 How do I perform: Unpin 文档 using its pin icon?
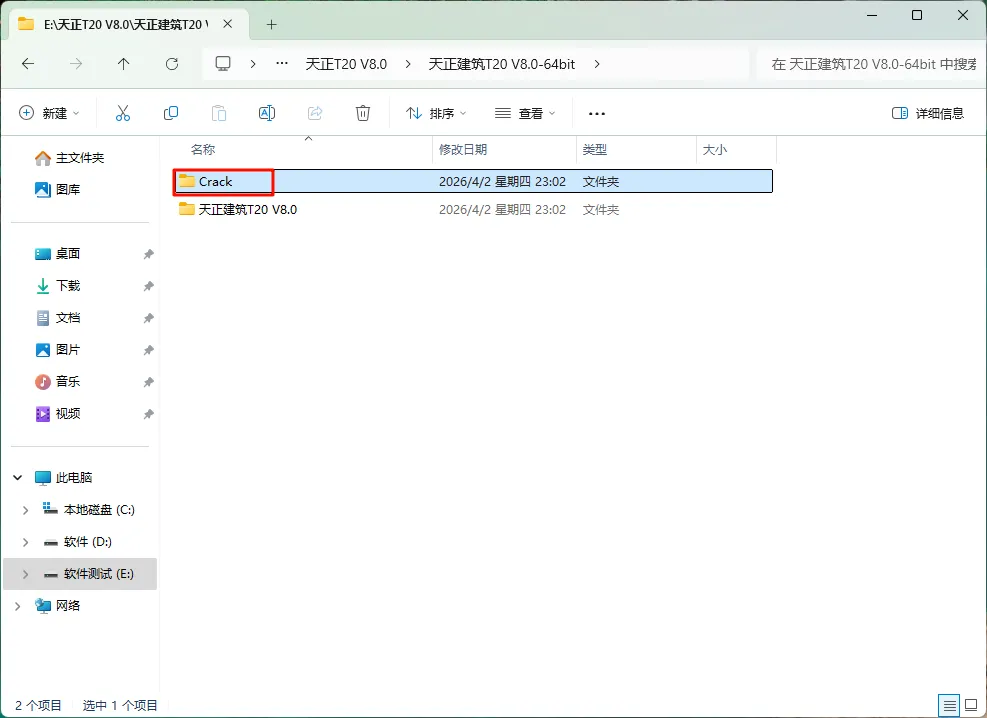pyautogui.click(x=149, y=318)
